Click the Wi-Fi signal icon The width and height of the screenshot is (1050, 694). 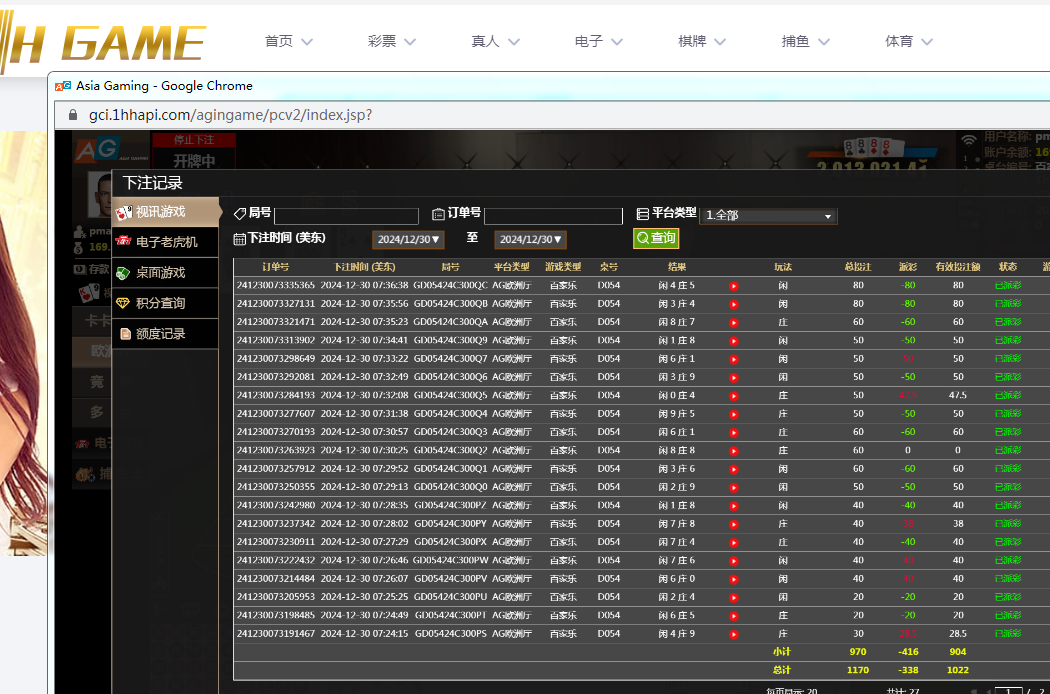[968, 141]
